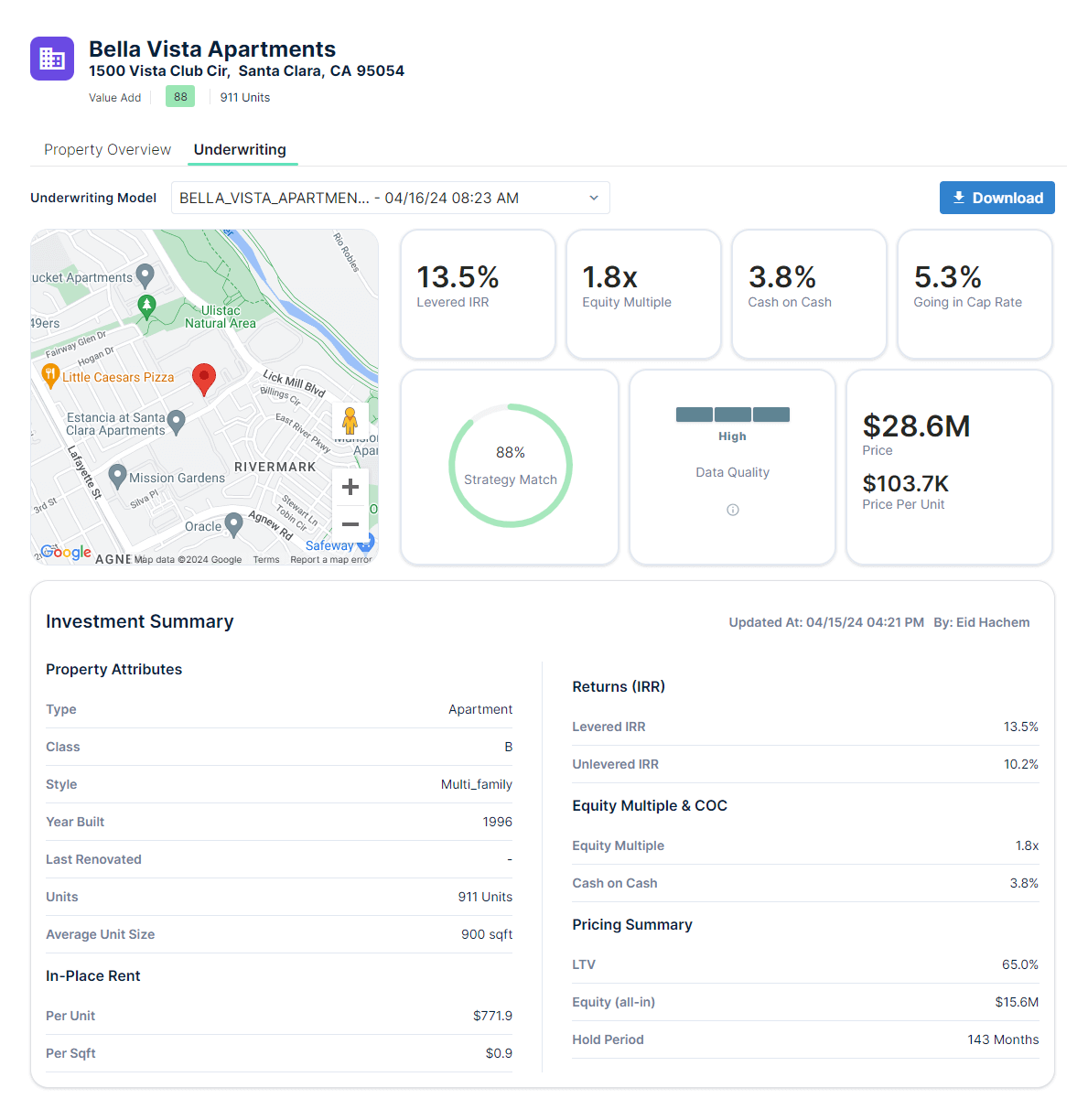Image resolution: width=1088 pixels, height=1120 pixels.
Task: Click the Download icon on the Download button
Action: point(959,197)
